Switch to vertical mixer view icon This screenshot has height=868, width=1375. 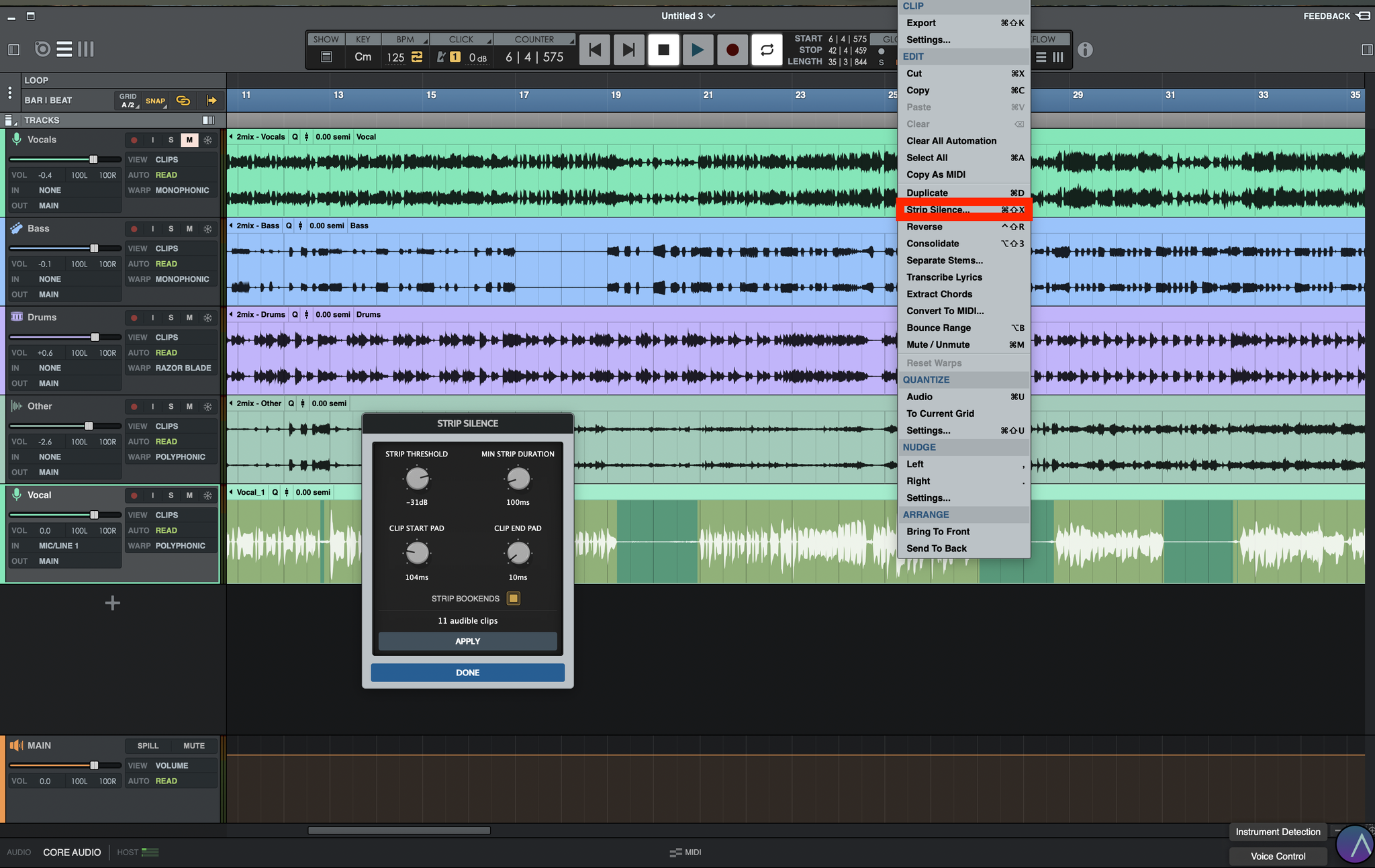[86, 49]
